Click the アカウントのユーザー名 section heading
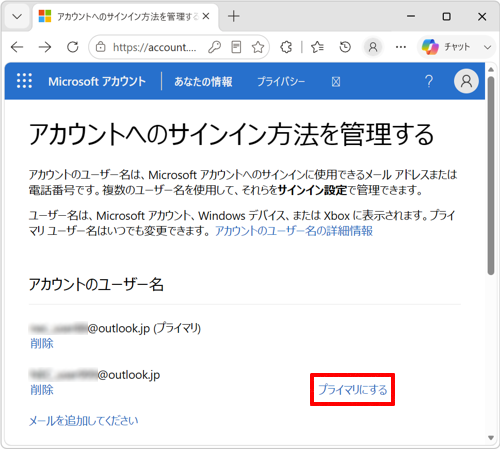500x449 pixels. click(96, 285)
